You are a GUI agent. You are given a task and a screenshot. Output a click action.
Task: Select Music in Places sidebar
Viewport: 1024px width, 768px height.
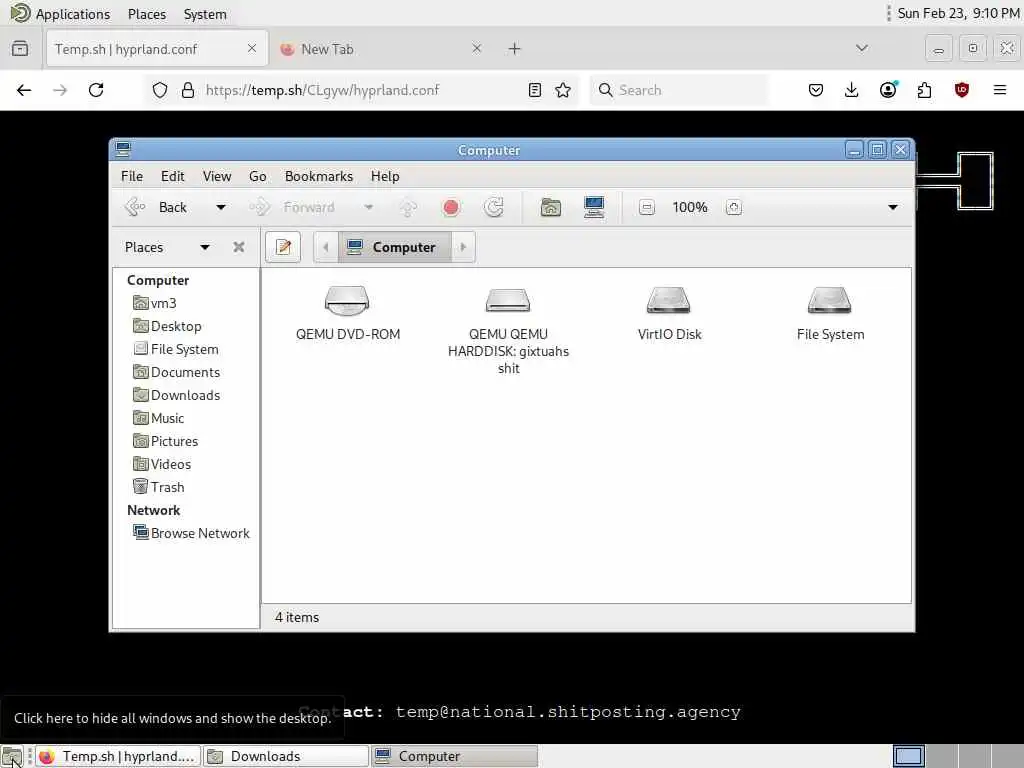[159, 418]
